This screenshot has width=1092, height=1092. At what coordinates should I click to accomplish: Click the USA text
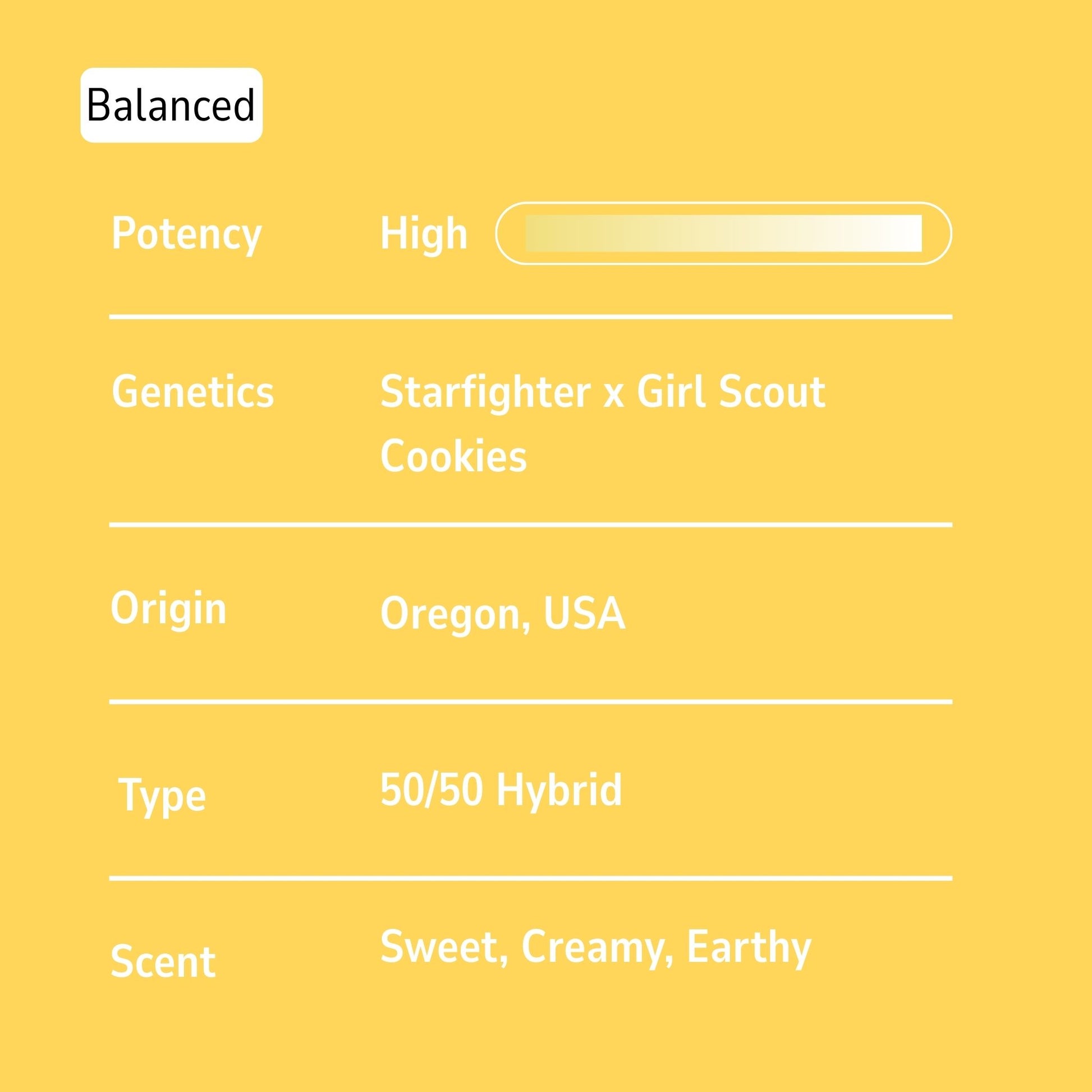[584, 613]
